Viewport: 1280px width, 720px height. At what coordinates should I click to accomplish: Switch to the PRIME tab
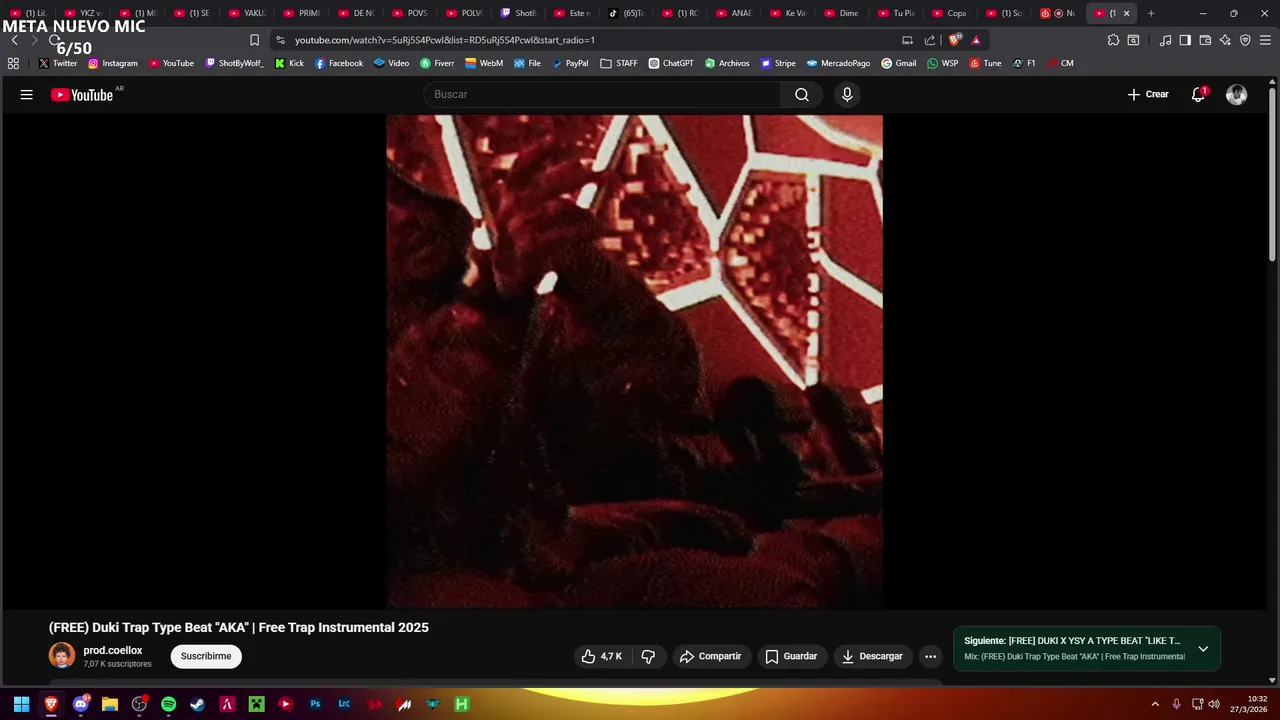pyautogui.click(x=302, y=13)
